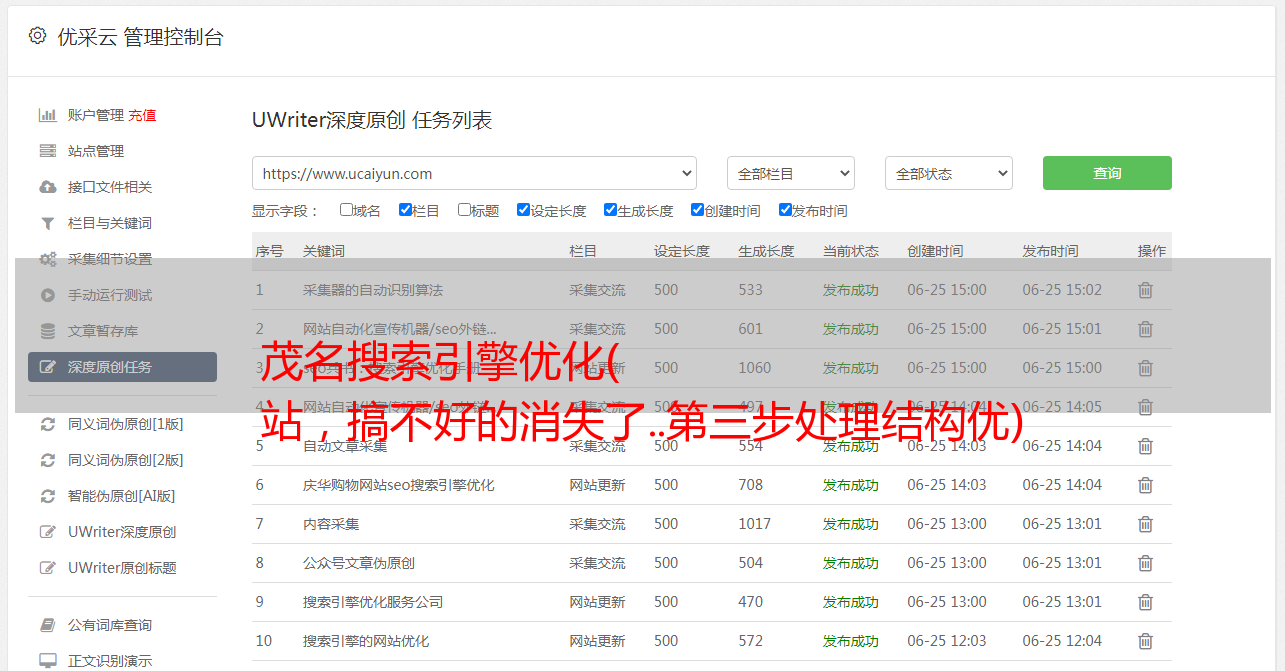The width and height of the screenshot is (1285, 671).
Task: Delete task row 2 with trash icon
Action: (1146, 329)
